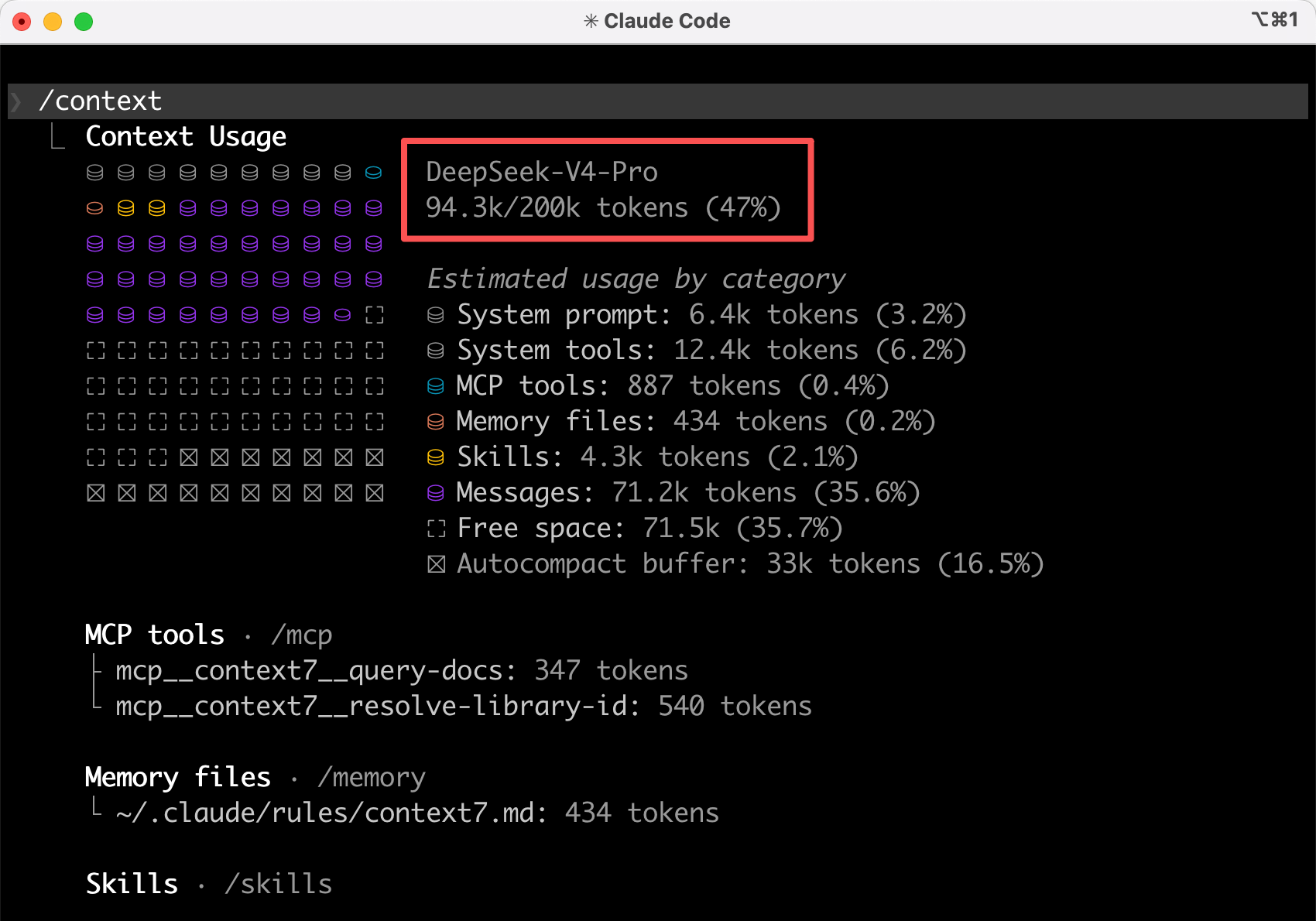Click the Claude Code asterisk title icon
Viewport: 1316px width, 921px height.
(591, 21)
